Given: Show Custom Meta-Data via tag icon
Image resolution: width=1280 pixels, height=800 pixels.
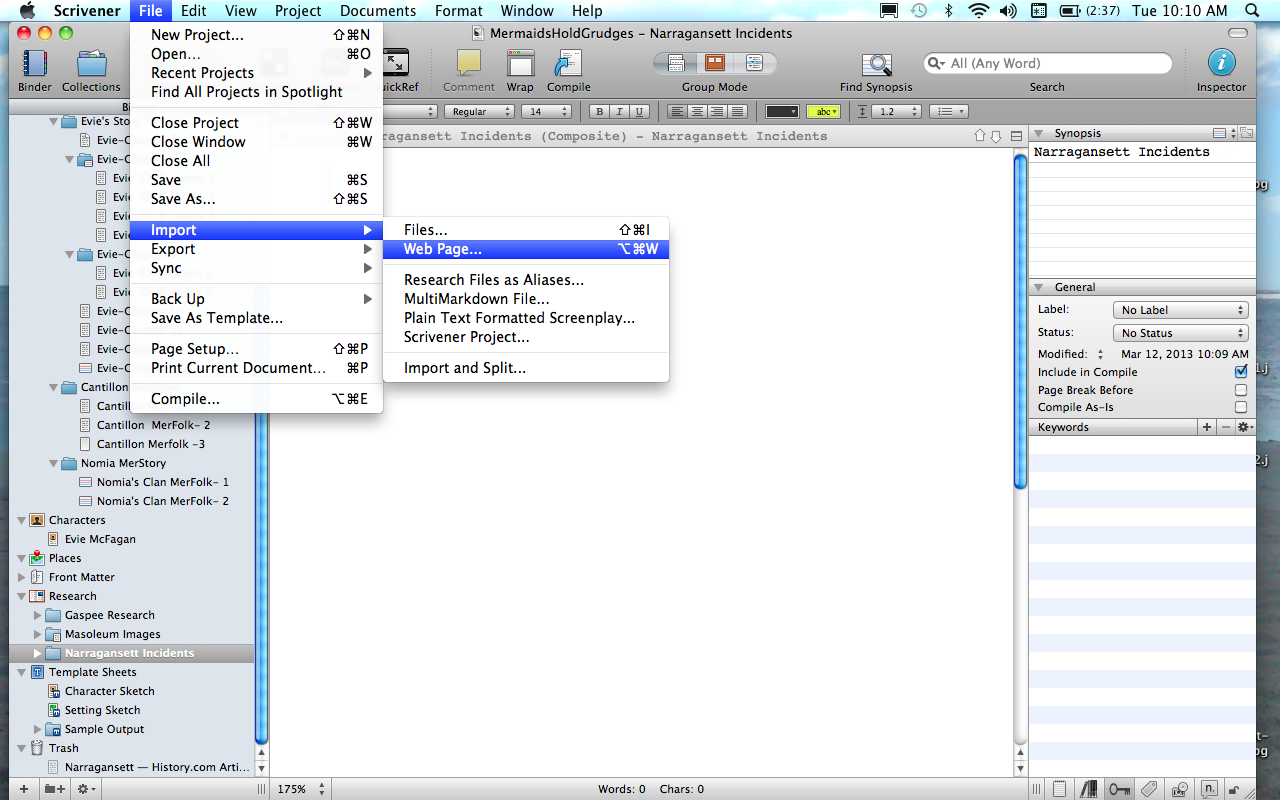Looking at the screenshot, I should point(1149,789).
